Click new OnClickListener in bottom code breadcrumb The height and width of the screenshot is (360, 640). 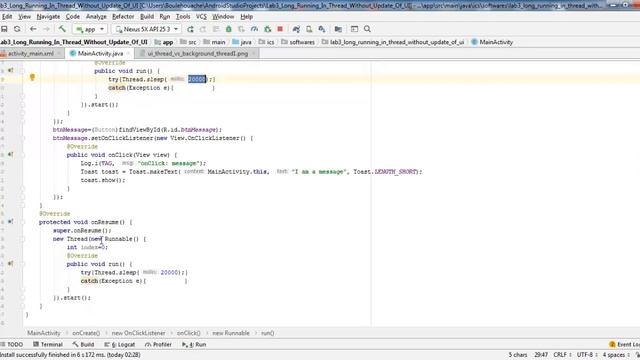tap(139, 333)
